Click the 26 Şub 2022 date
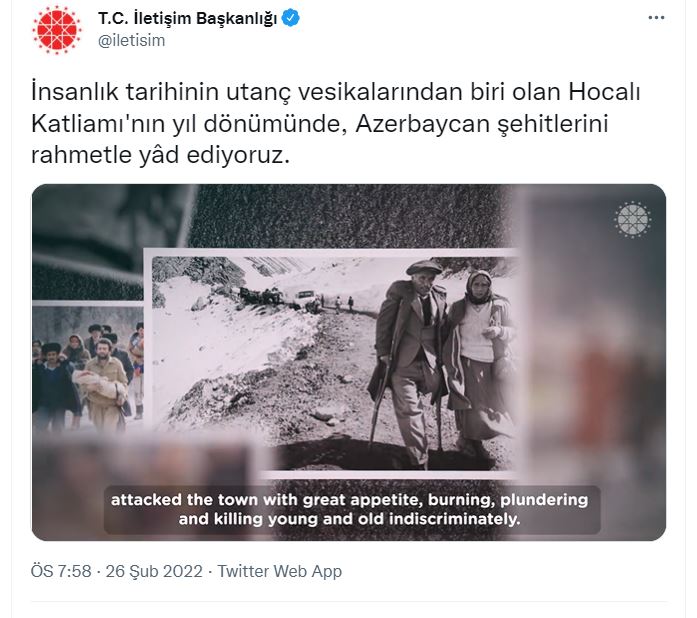The image size is (697, 618). pos(154,571)
